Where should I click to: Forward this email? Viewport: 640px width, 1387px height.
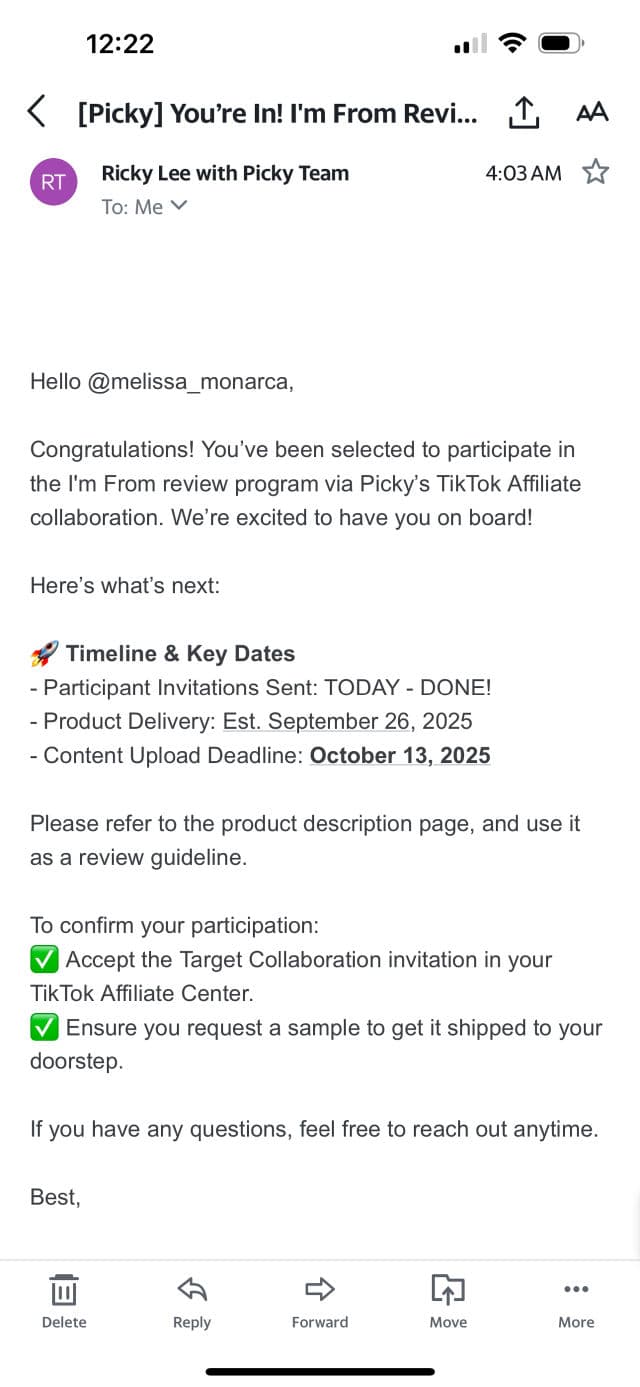click(320, 1301)
